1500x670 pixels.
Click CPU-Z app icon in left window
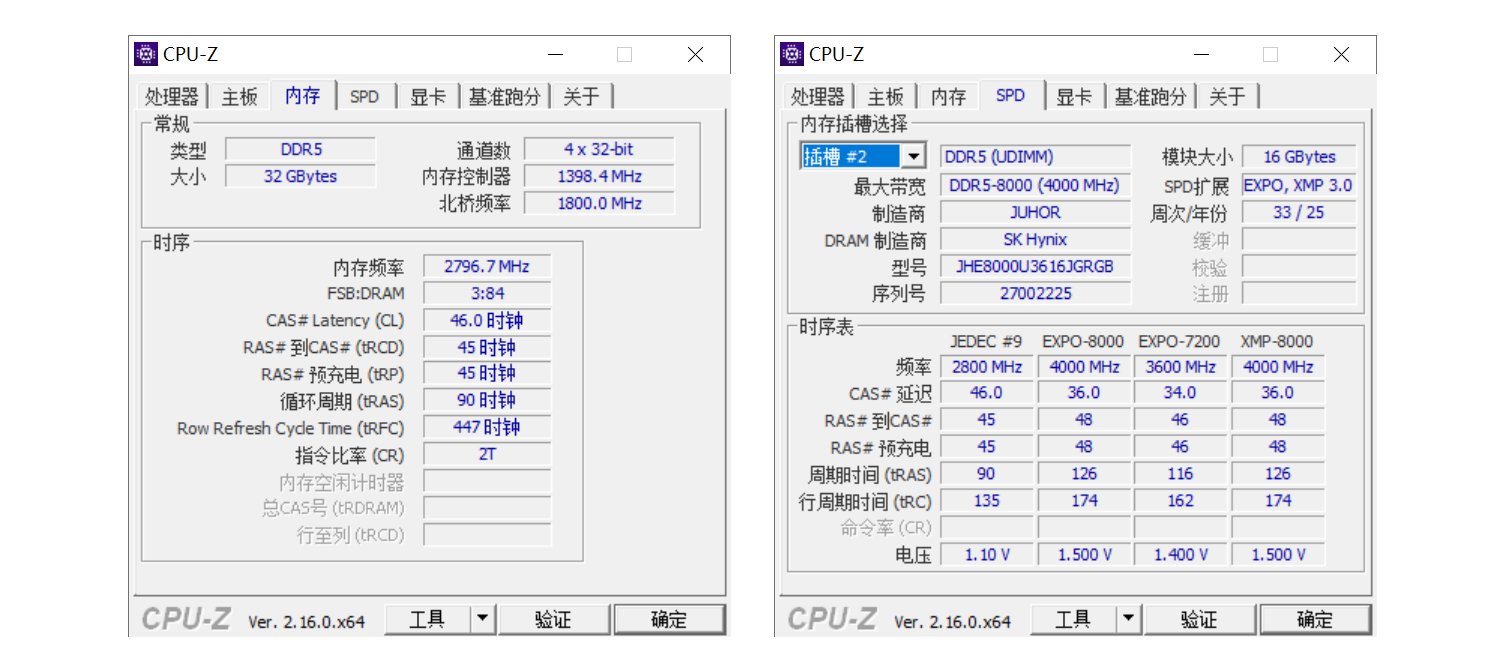(146, 54)
